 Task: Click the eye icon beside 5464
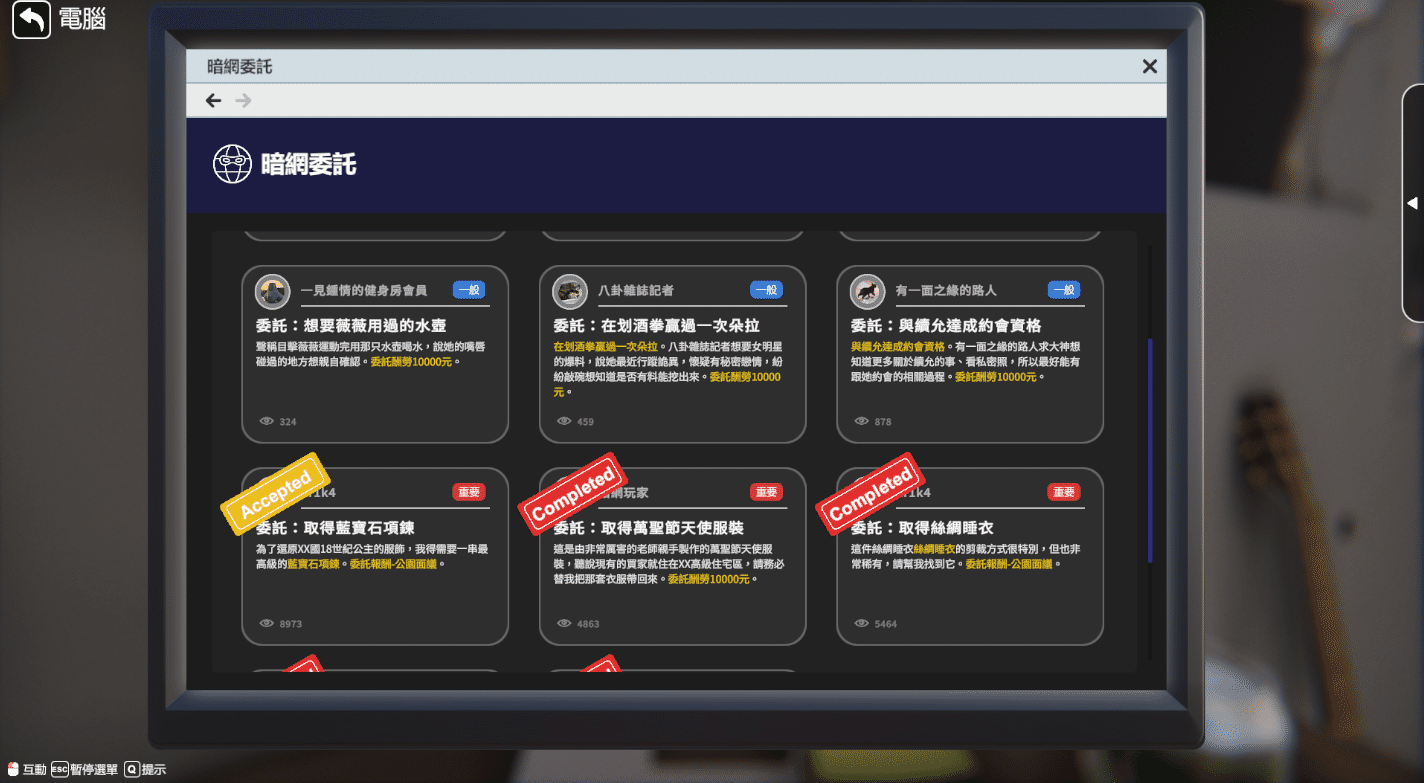point(862,623)
